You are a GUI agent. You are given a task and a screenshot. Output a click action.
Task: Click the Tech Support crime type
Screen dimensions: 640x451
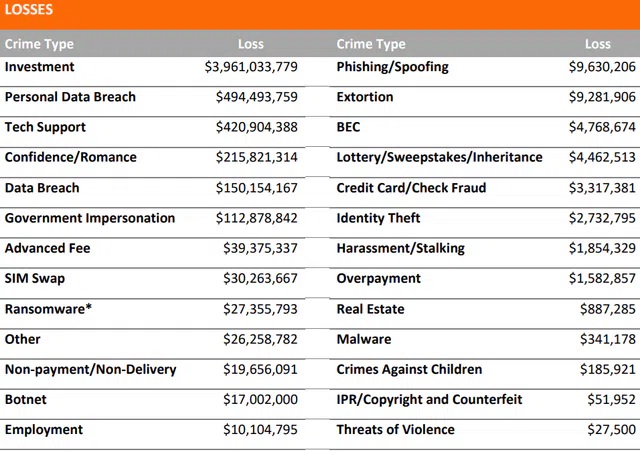45,127
